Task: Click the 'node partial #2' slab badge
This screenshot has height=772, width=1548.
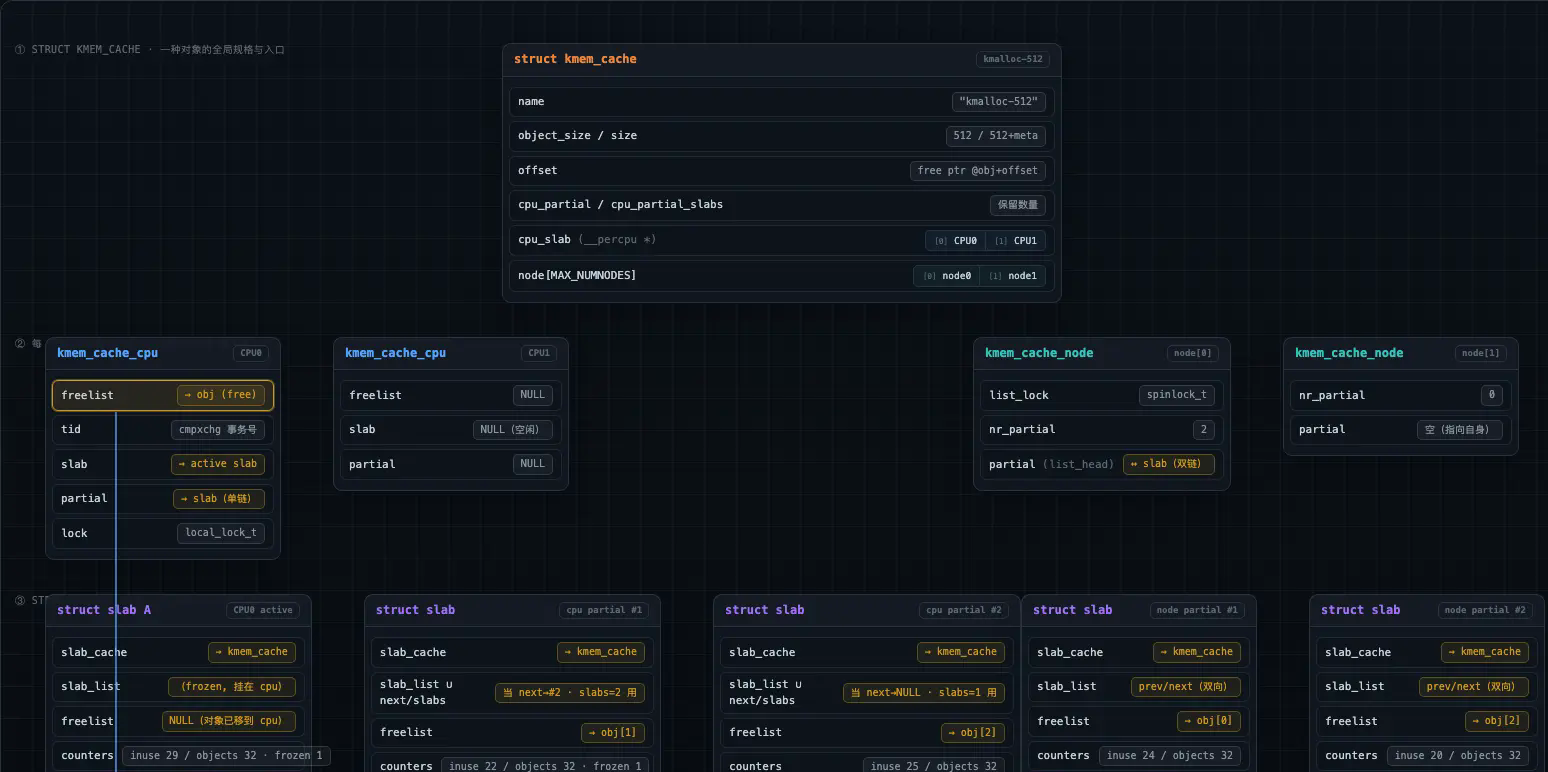Action: pos(1486,610)
